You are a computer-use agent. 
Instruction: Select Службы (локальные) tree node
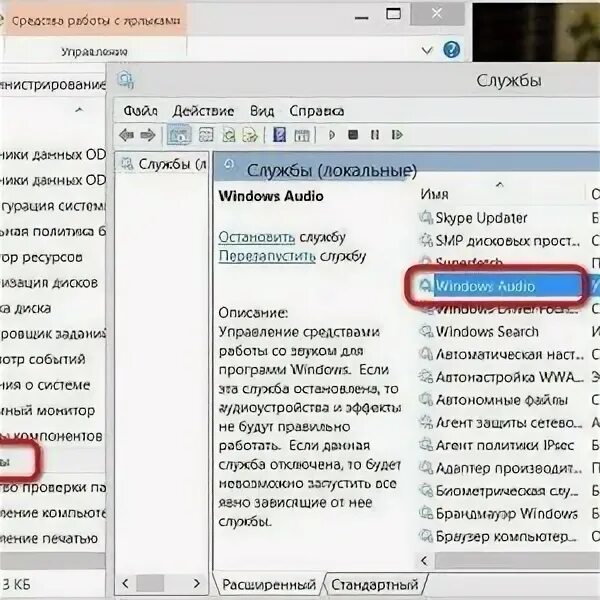point(164,164)
